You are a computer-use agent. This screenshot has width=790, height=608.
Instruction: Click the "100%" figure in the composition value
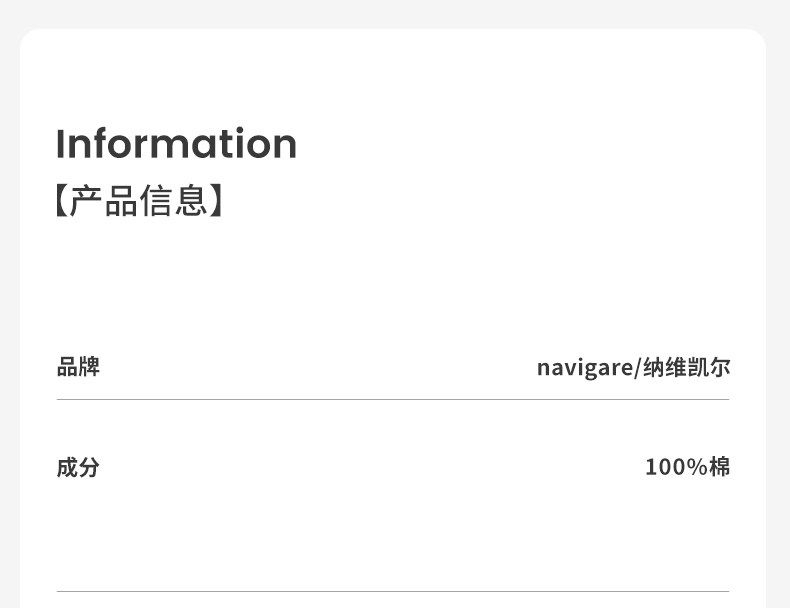676,467
